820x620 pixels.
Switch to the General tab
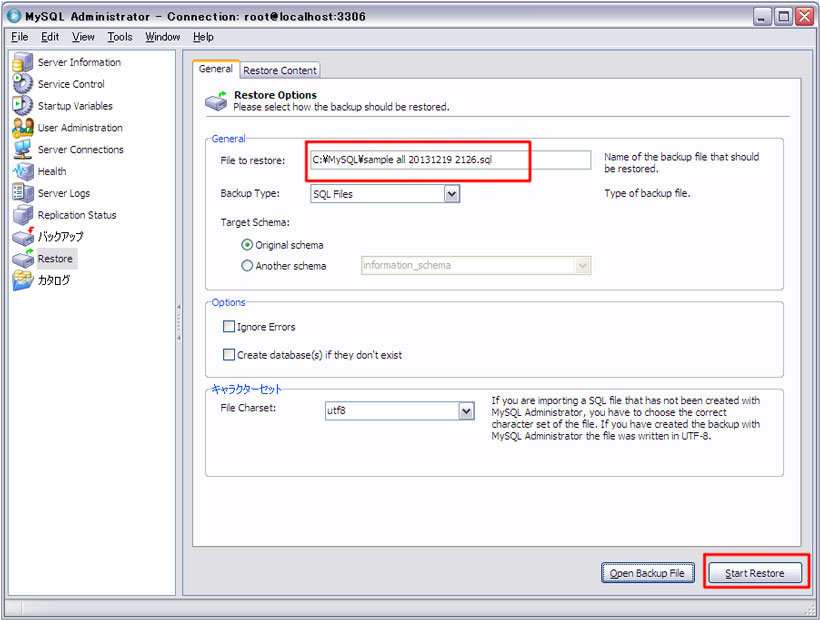click(216, 69)
